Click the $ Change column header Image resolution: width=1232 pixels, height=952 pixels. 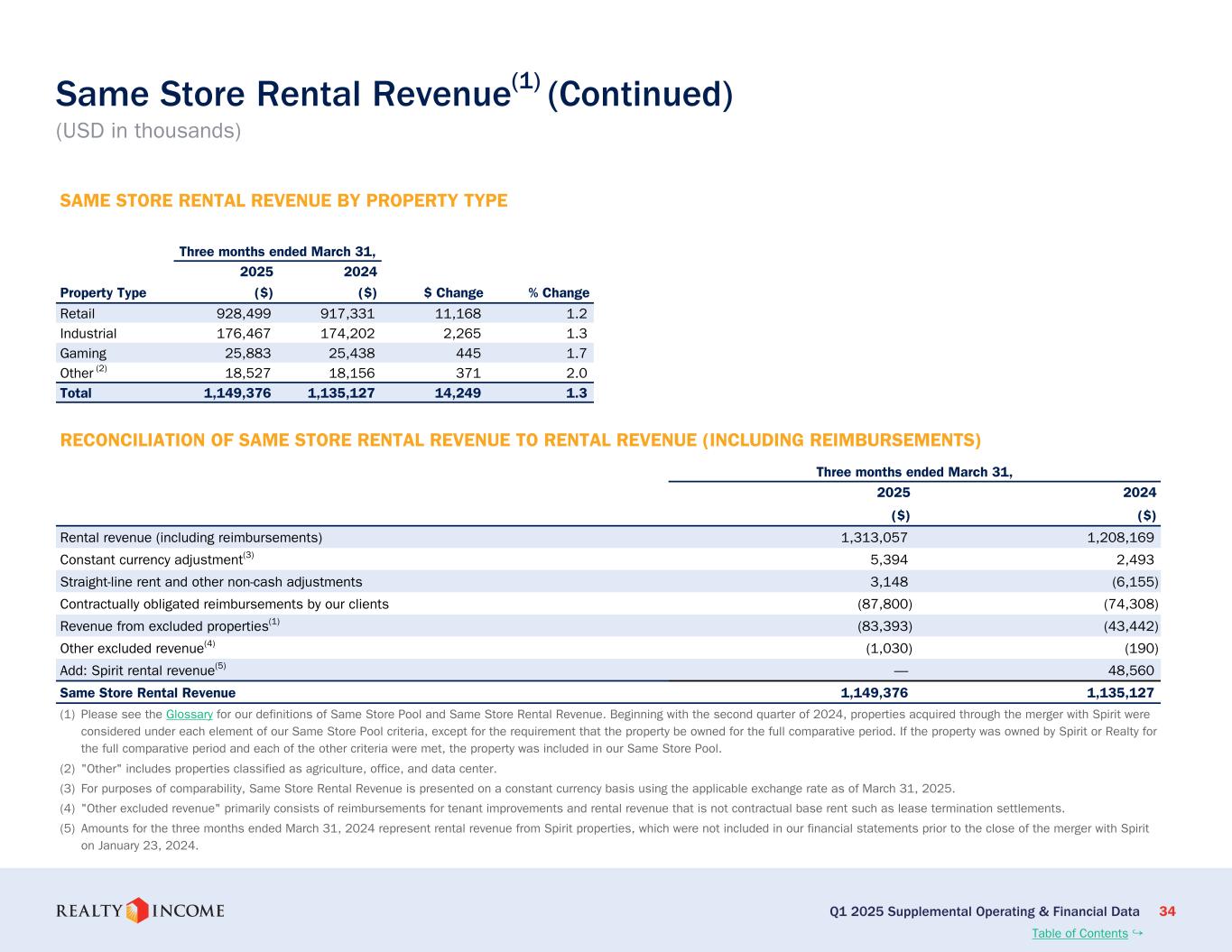[x=453, y=293]
